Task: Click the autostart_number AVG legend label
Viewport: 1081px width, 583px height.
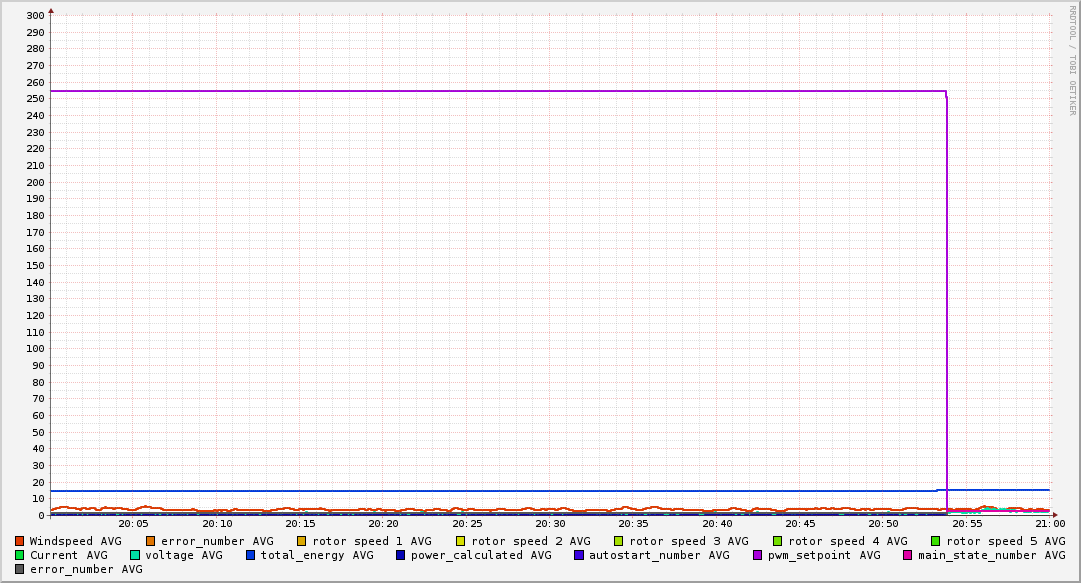Action: click(x=659, y=555)
